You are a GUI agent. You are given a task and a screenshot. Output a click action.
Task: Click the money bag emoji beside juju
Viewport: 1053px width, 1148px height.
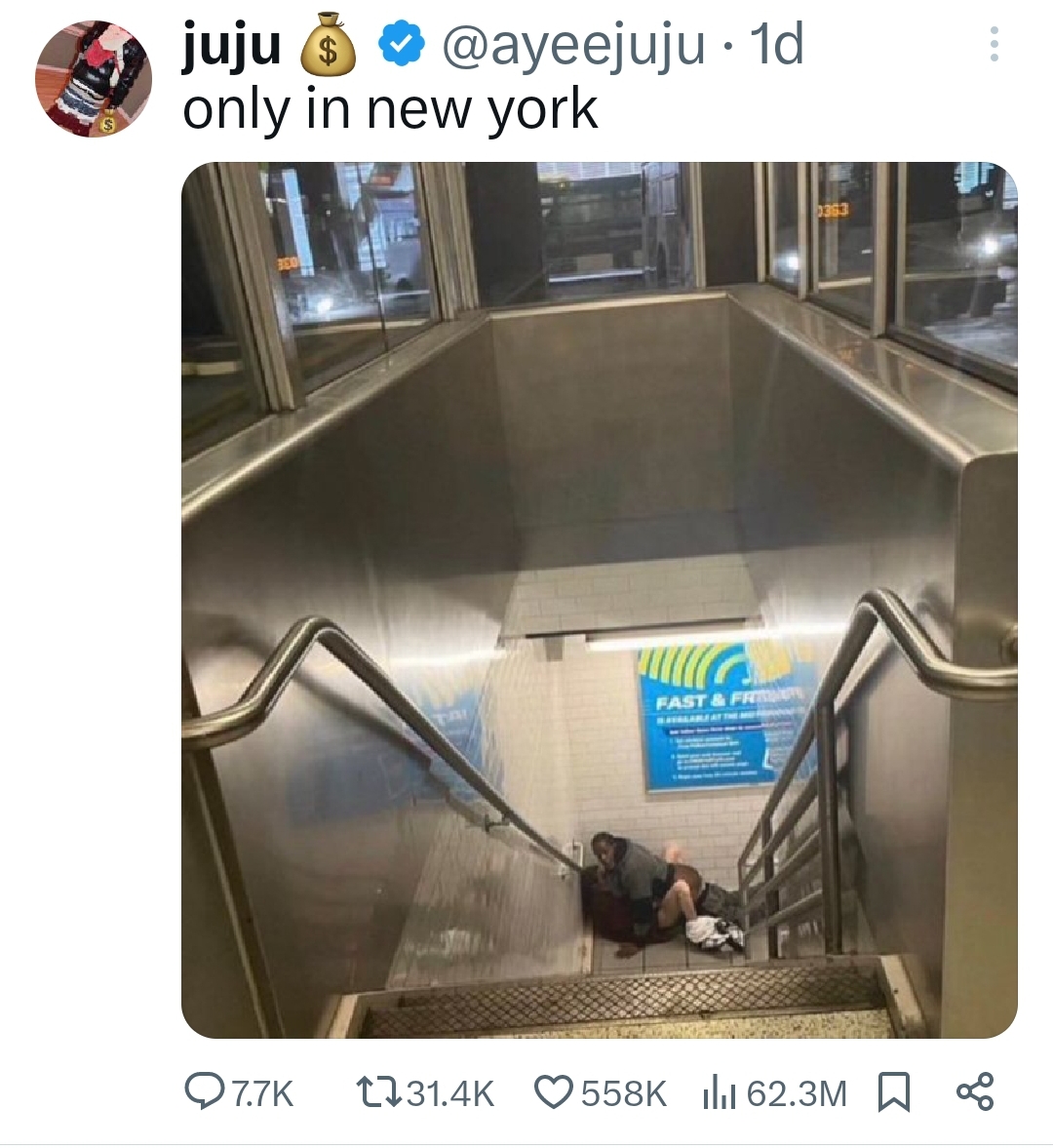(x=329, y=46)
